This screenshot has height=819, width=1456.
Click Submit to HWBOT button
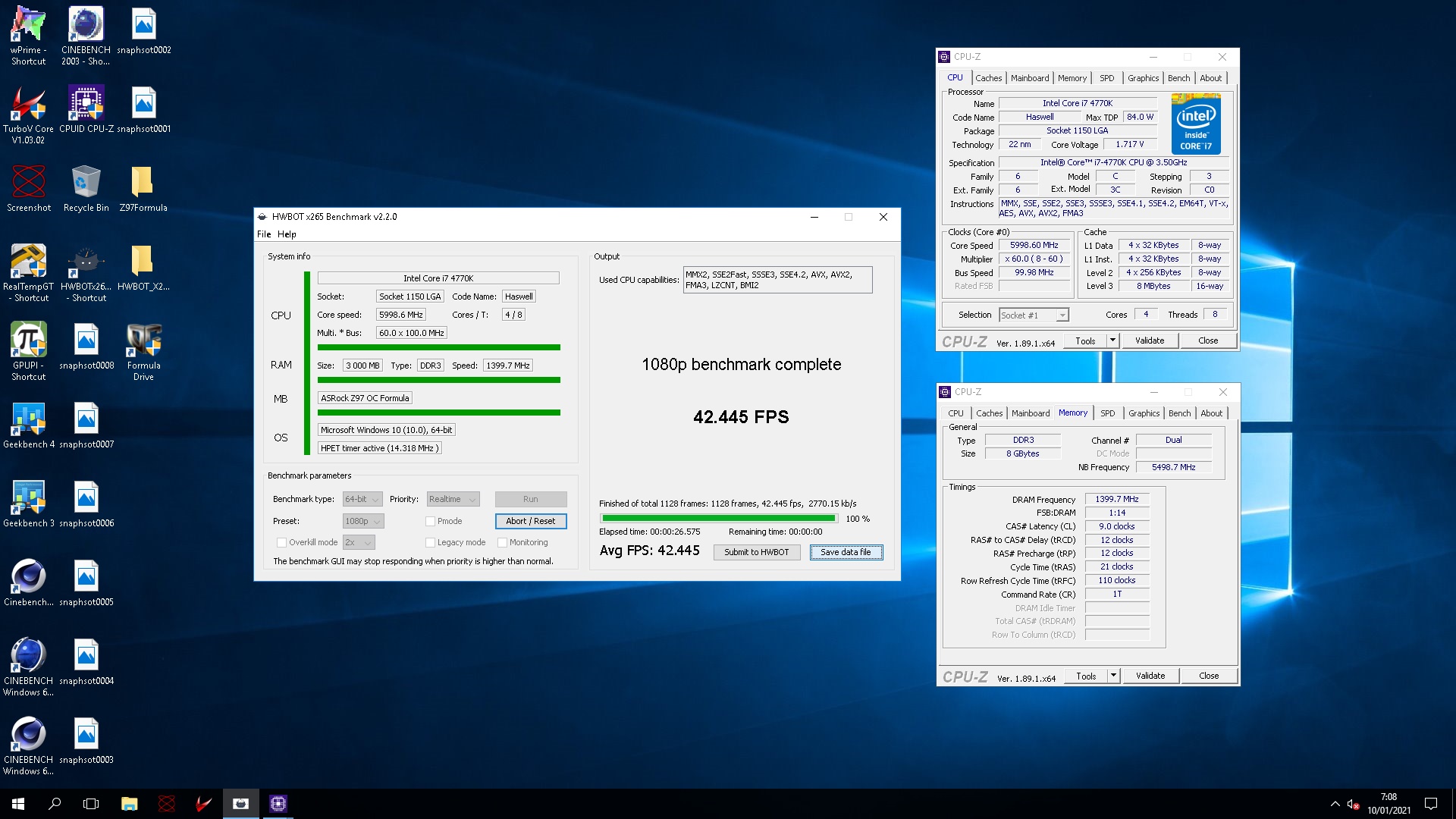click(x=756, y=552)
